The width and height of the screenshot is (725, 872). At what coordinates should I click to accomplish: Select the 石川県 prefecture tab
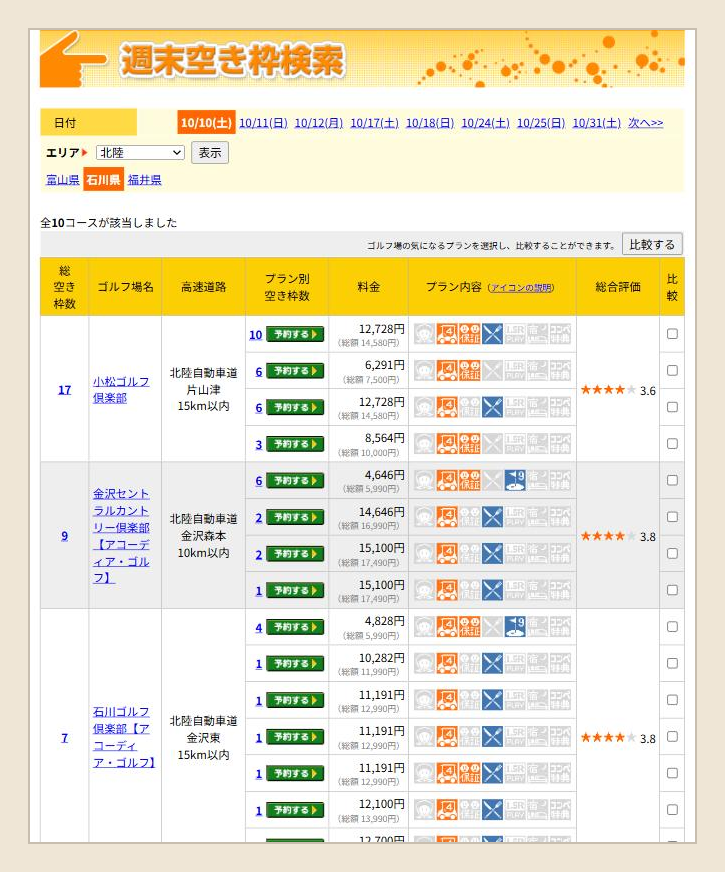point(103,180)
